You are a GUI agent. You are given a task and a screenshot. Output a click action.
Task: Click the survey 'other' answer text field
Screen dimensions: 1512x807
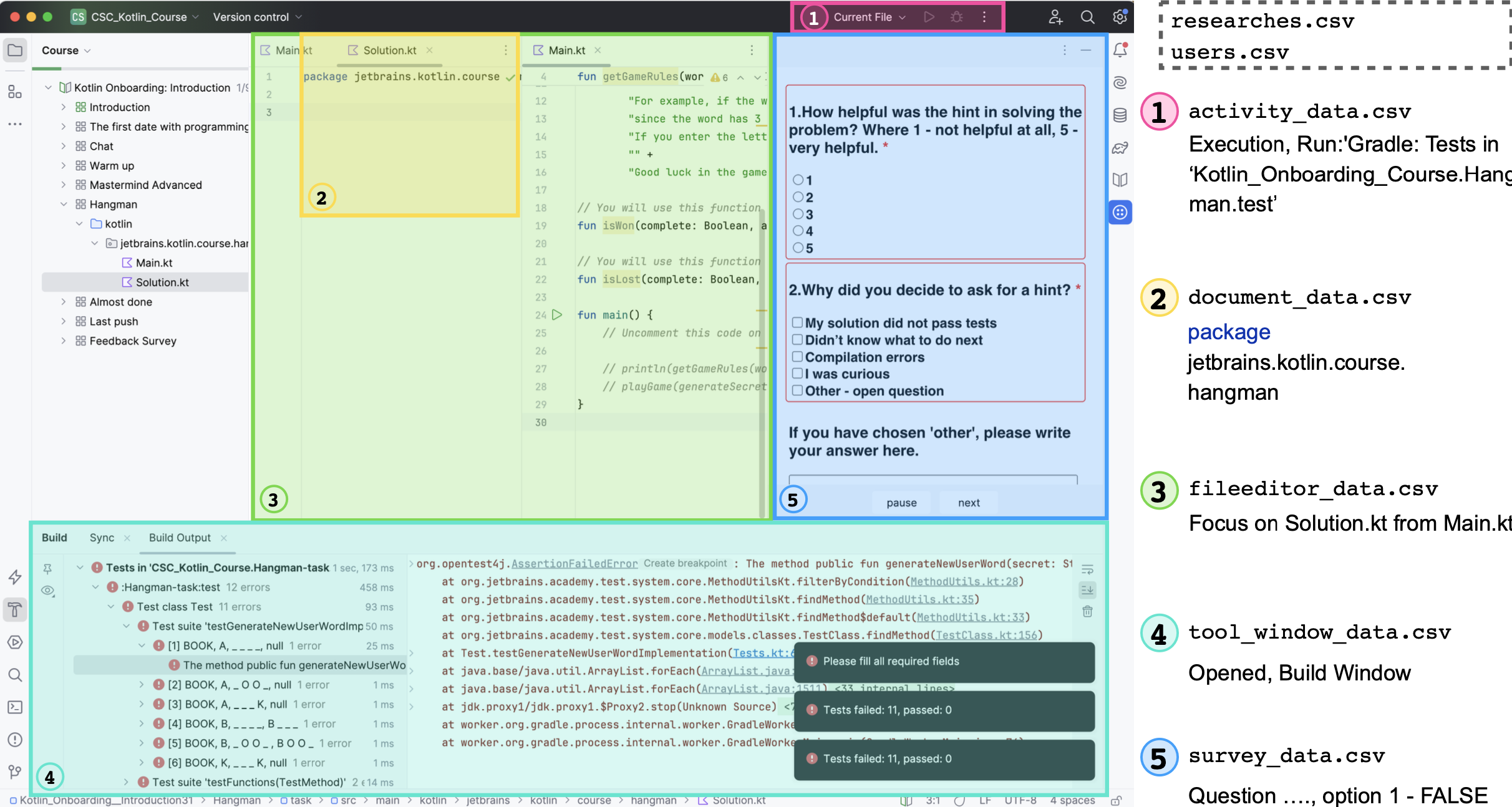pyautogui.click(x=933, y=480)
